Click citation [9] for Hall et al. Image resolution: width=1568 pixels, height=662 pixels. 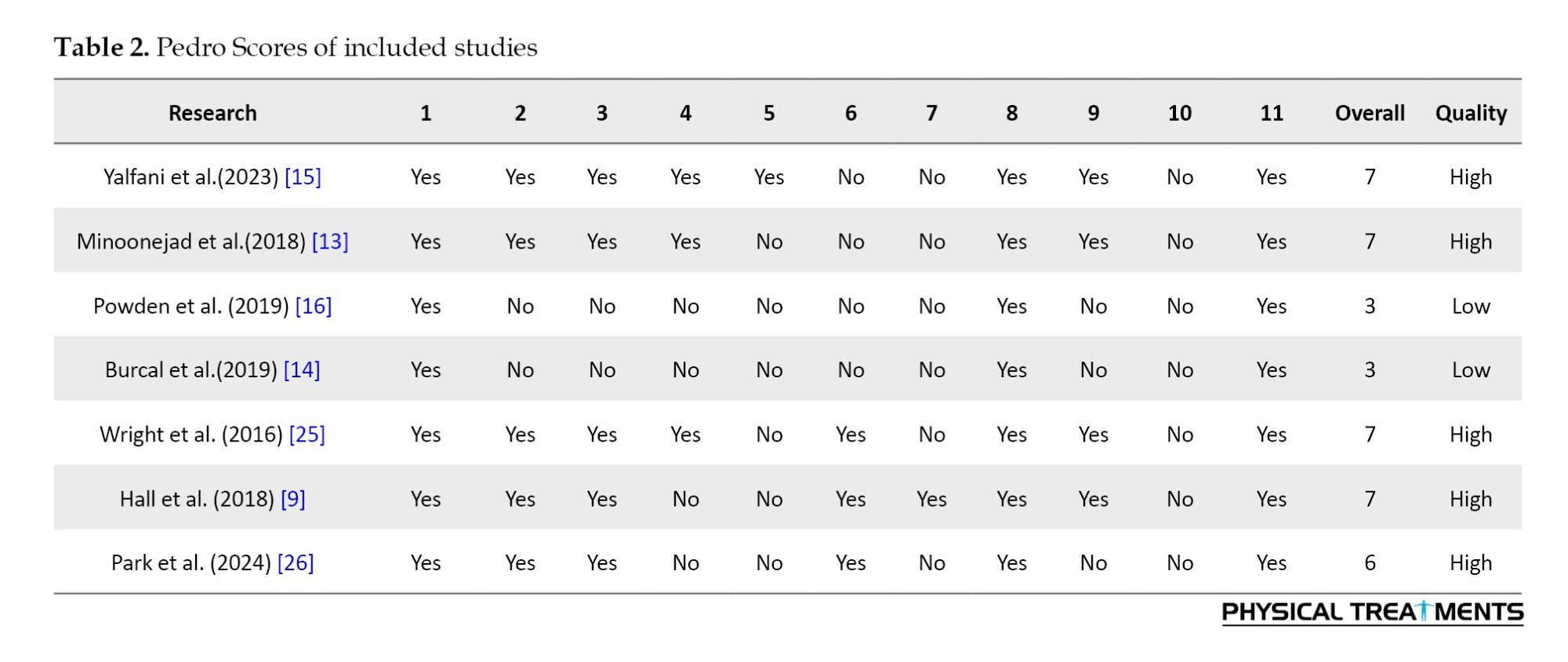pos(292,499)
